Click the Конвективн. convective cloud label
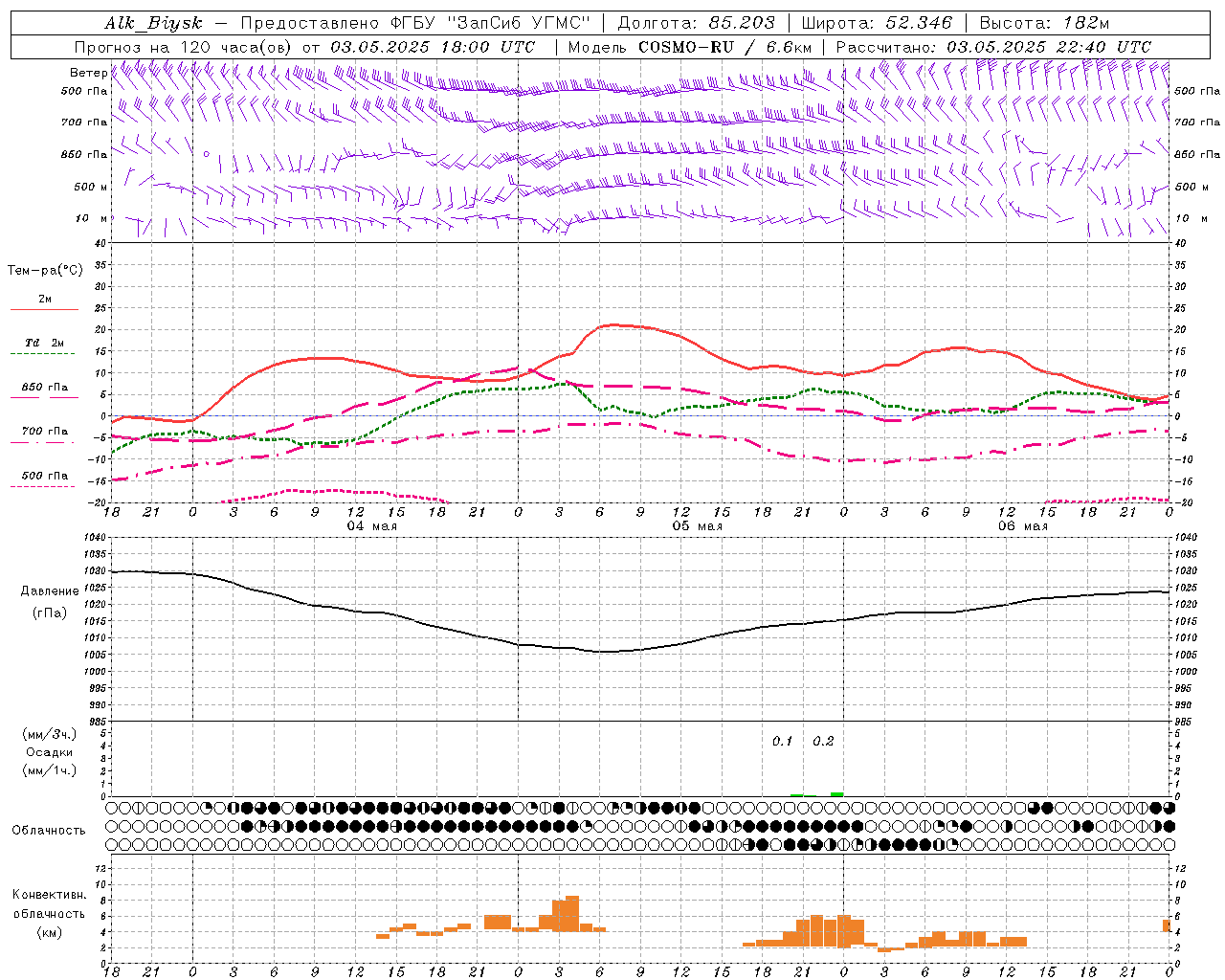This screenshot has width=1225, height=980. (49, 895)
